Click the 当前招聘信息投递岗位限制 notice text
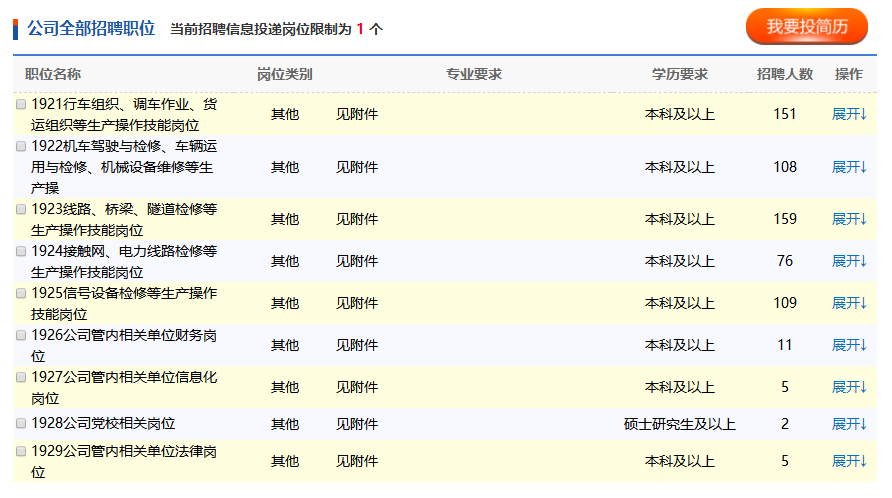The image size is (892, 498). point(276,29)
